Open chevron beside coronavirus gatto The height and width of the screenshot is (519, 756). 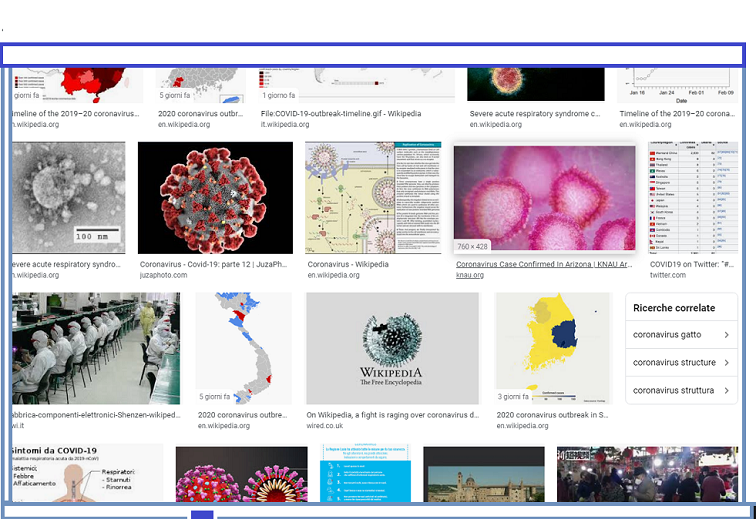click(x=726, y=335)
